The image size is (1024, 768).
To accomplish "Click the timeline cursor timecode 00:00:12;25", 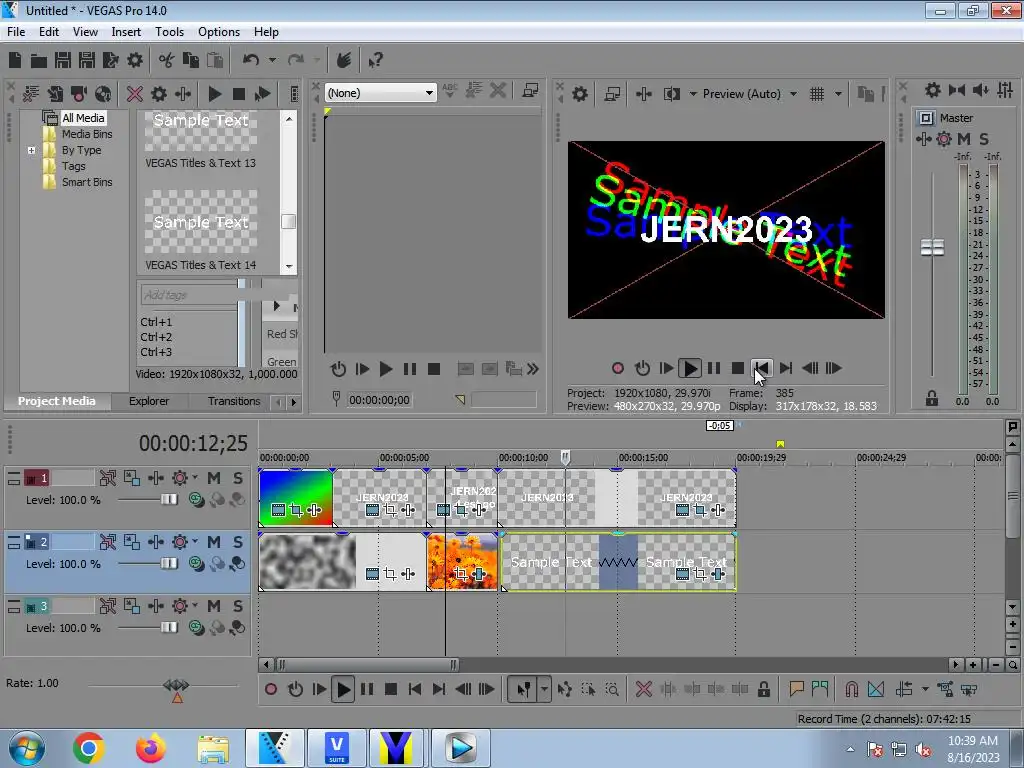I will click(x=193, y=443).
